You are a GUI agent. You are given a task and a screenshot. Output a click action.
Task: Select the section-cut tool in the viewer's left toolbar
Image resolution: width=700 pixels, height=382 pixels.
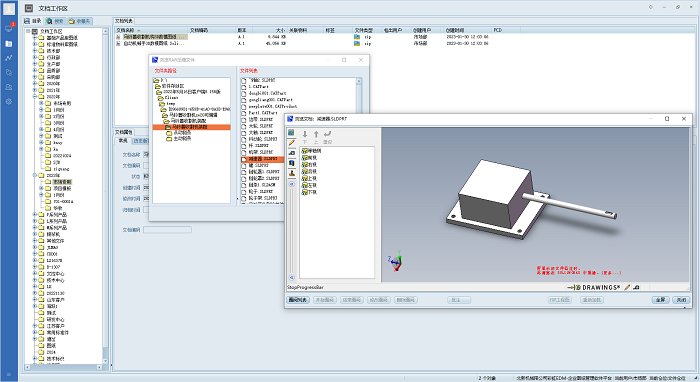coord(292,163)
